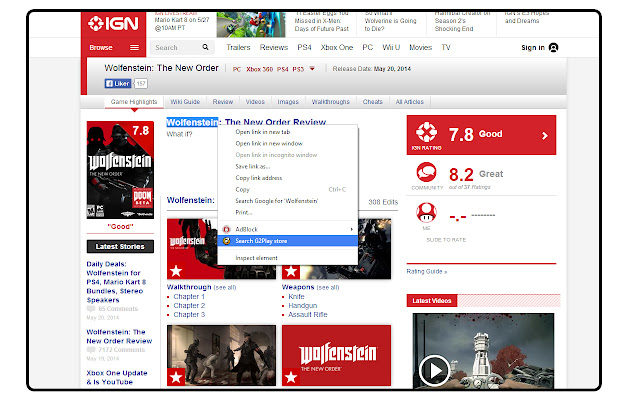Click star icon on red Wolfenstein thumbnail
This screenshot has height=400, width=640.
coord(291,377)
